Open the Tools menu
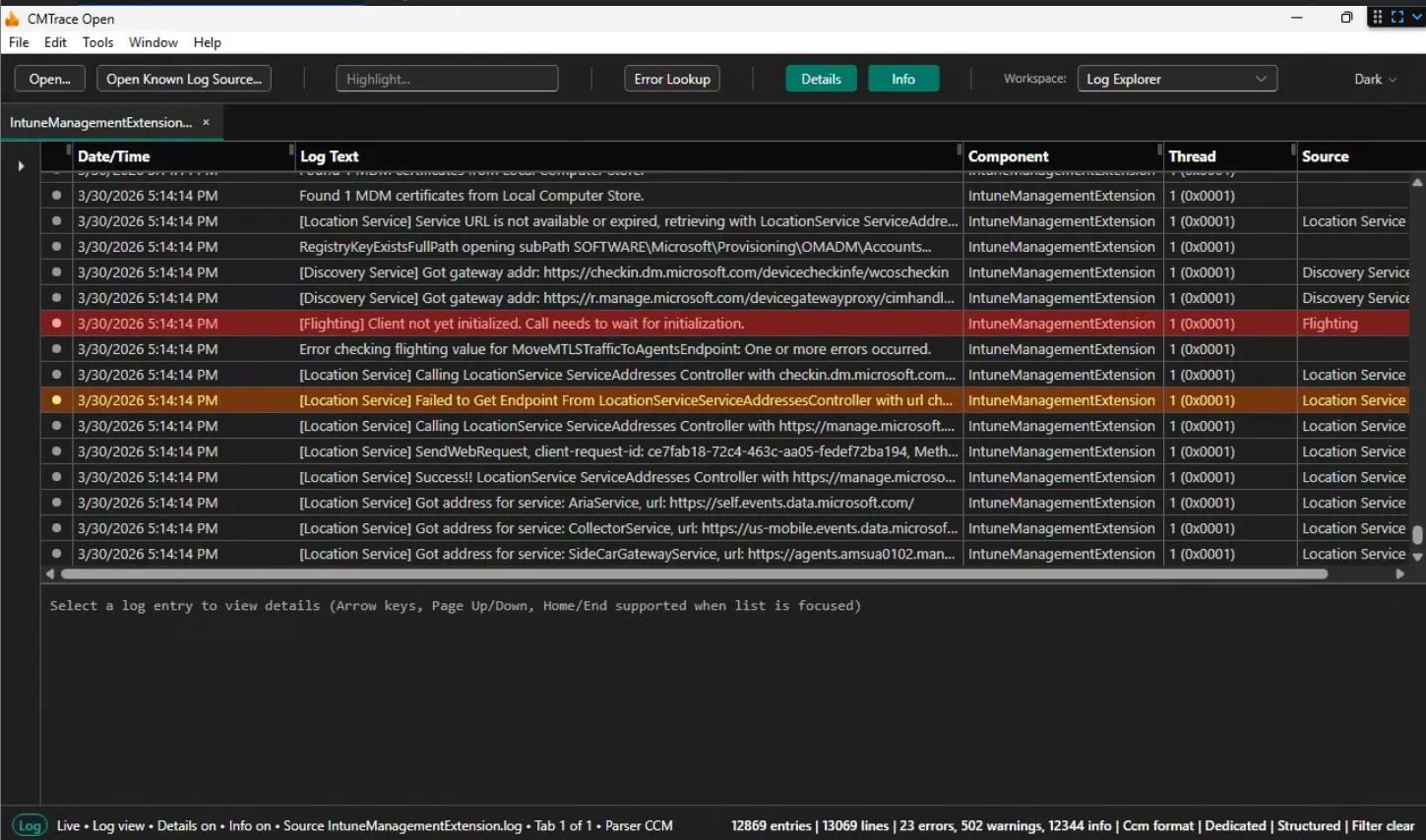 click(97, 42)
